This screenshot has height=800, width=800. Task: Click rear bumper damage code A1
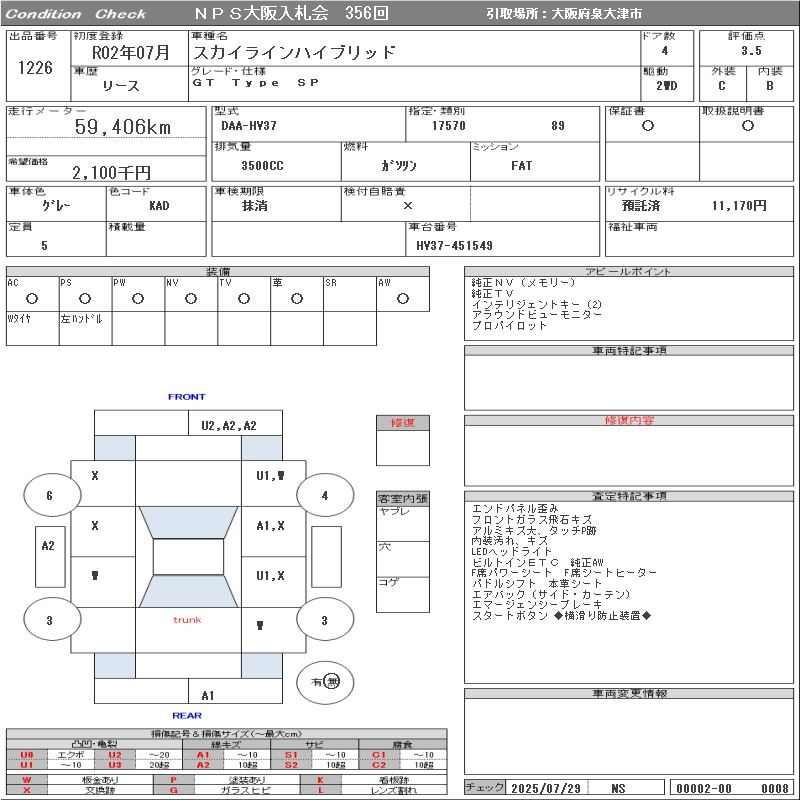[208, 695]
